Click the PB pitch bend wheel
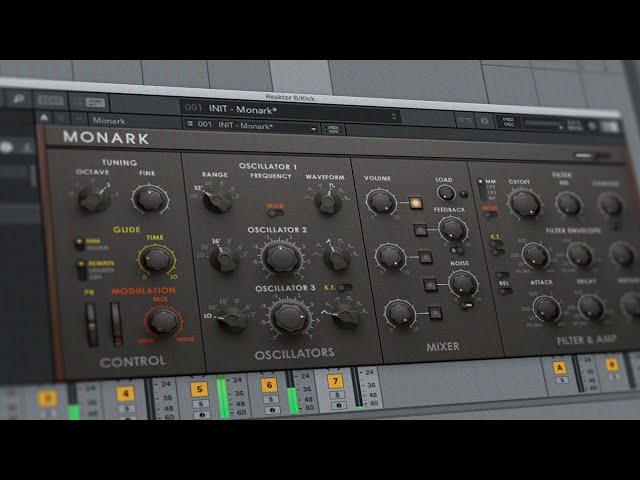Image resolution: width=640 pixels, height=480 pixels. 91,325
